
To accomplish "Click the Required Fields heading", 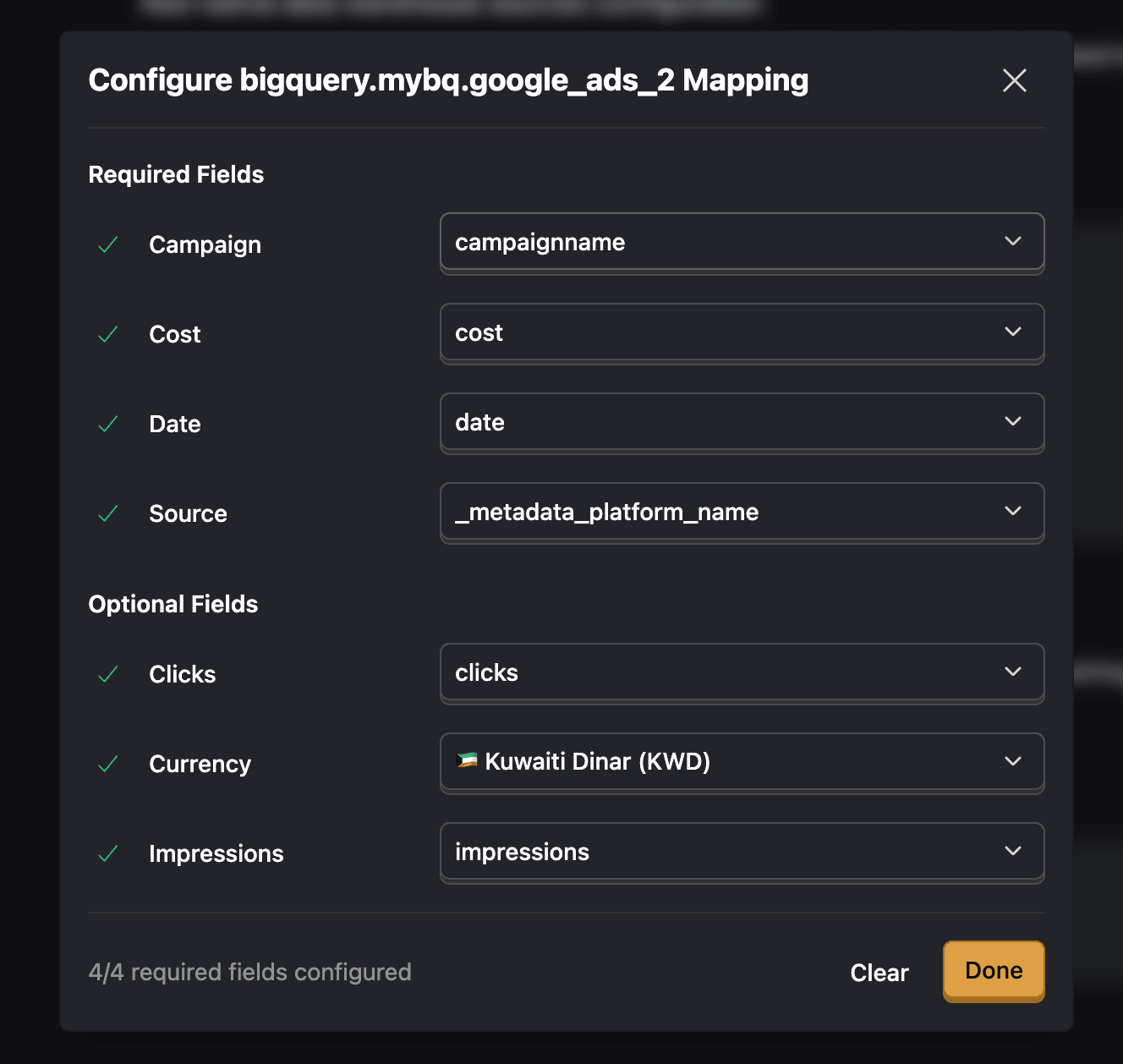I will coord(176,174).
